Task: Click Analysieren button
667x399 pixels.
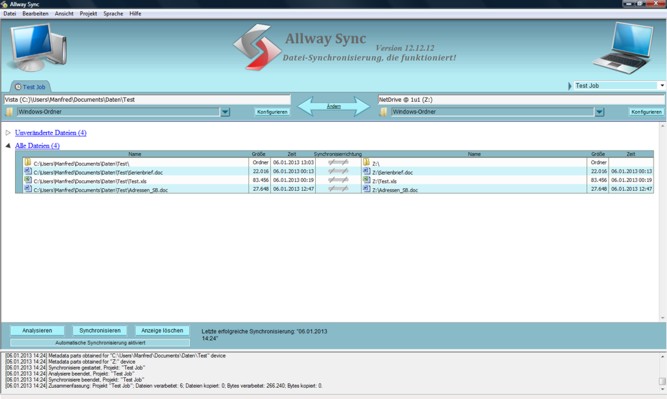Action: click(37, 331)
